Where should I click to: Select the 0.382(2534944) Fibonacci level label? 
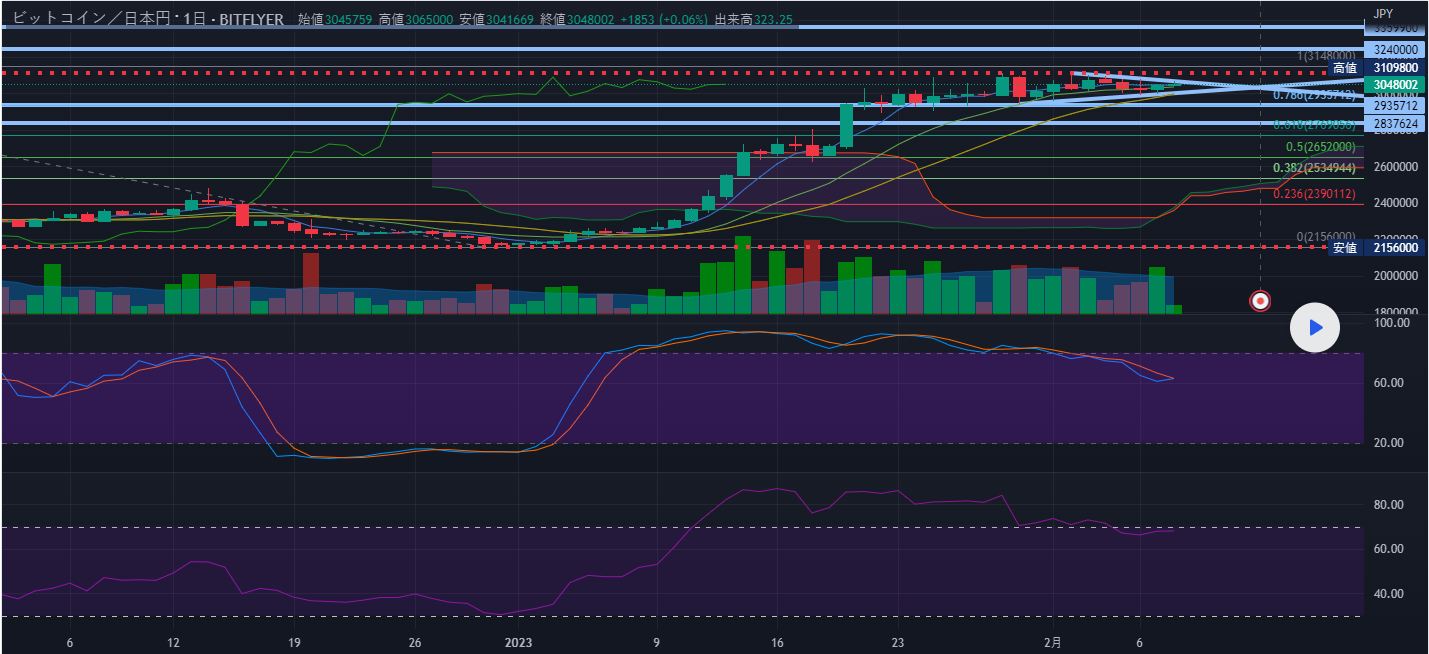[1314, 168]
